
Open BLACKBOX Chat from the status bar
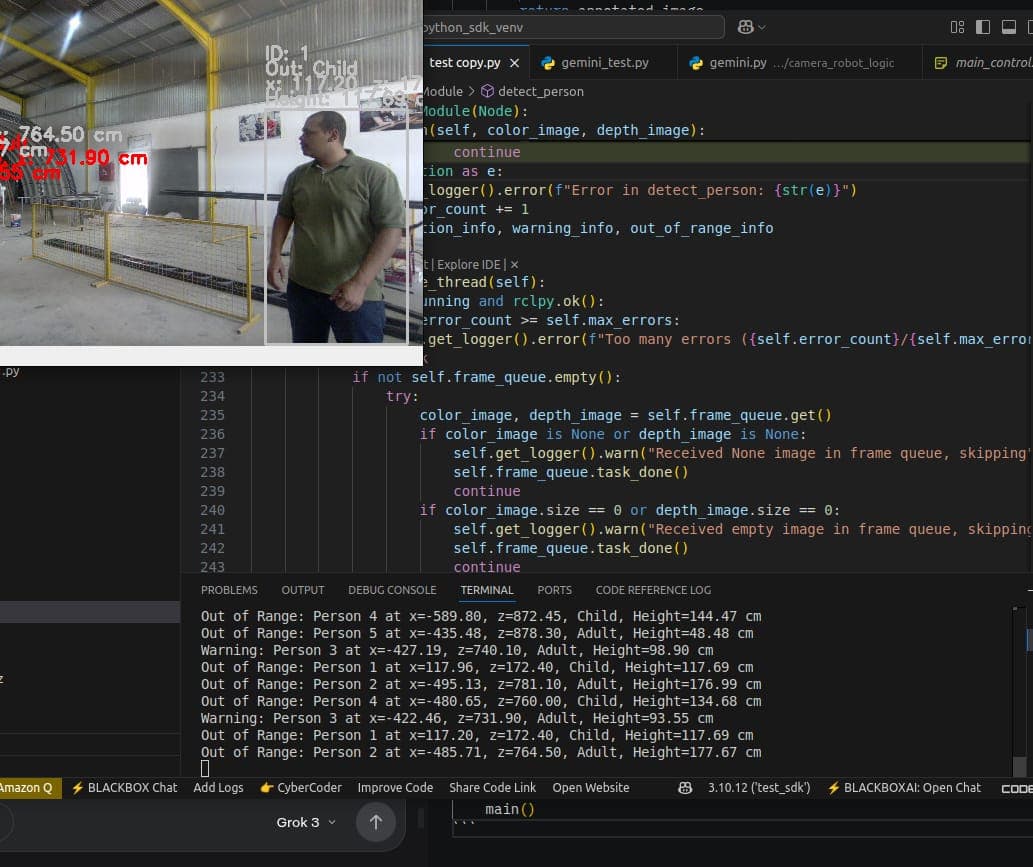pos(125,788)
